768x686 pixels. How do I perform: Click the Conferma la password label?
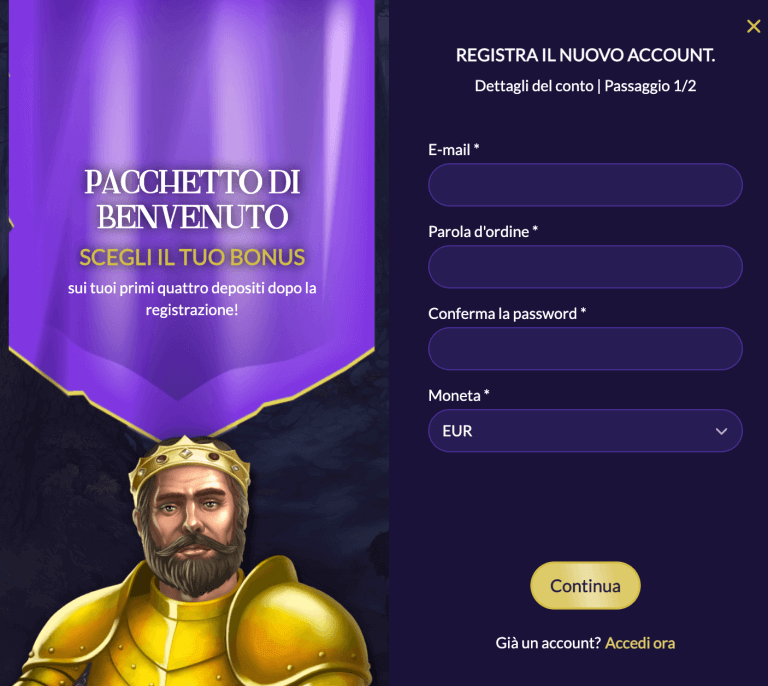(507, 313)
